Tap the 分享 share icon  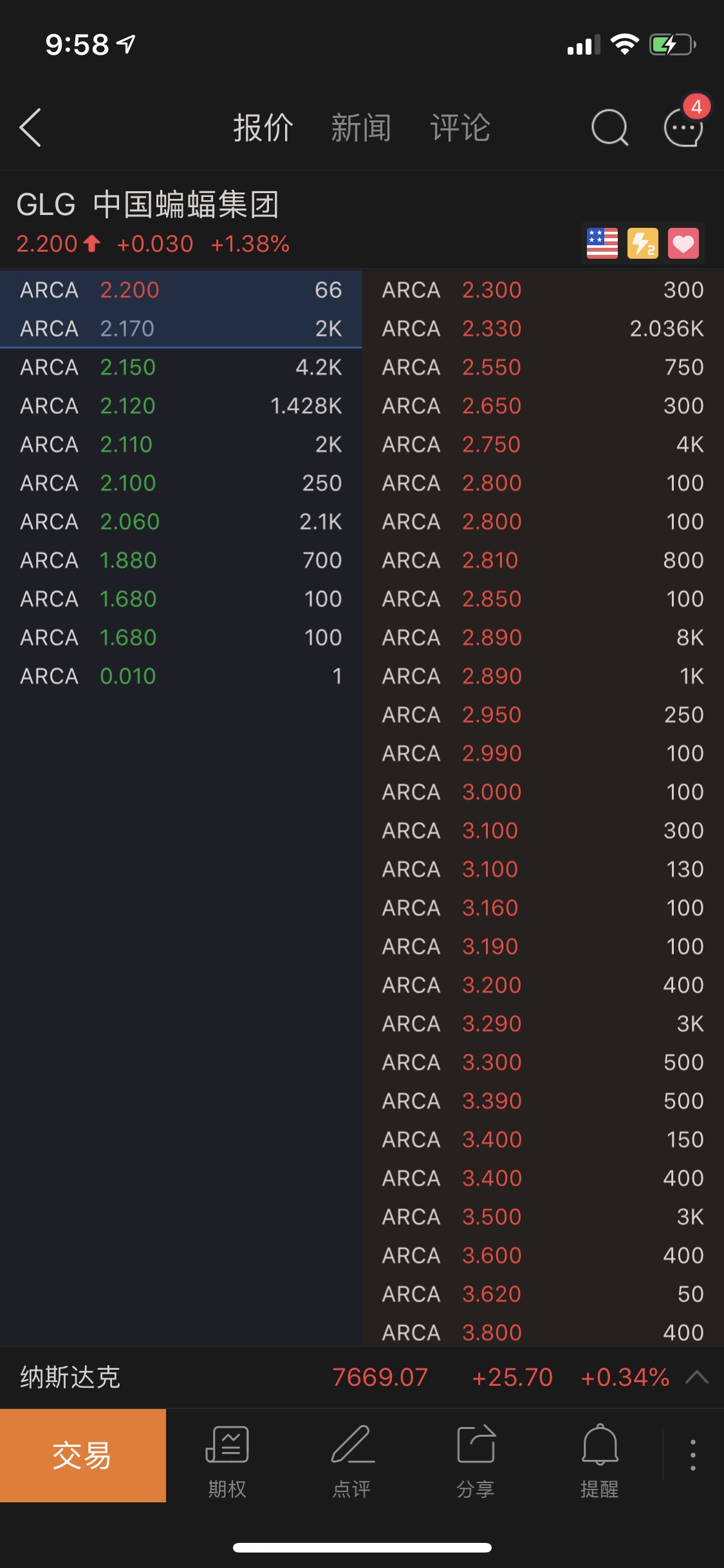click(x=476, y=1456)
